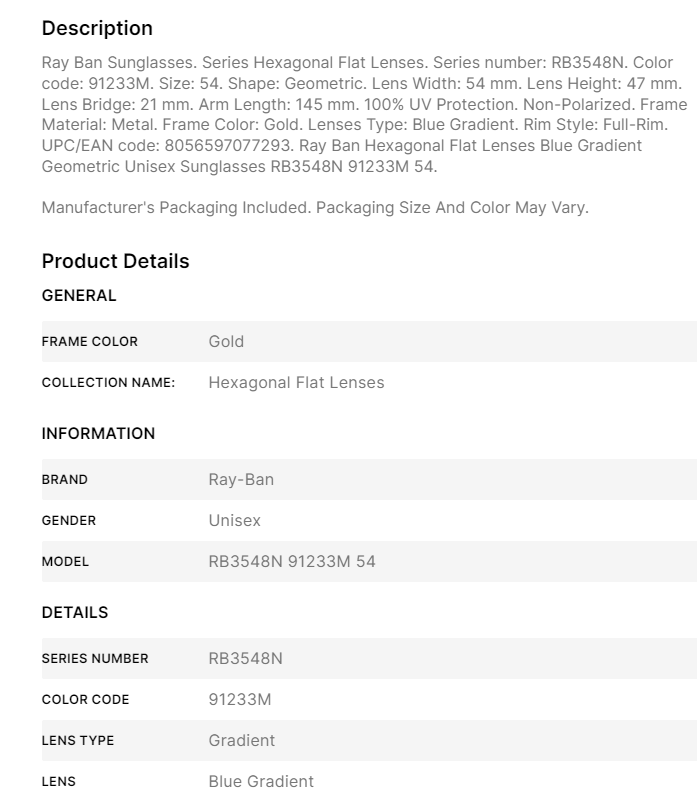
Task: Click the SERIES NUMBER row label
Action: pos(94,659)
